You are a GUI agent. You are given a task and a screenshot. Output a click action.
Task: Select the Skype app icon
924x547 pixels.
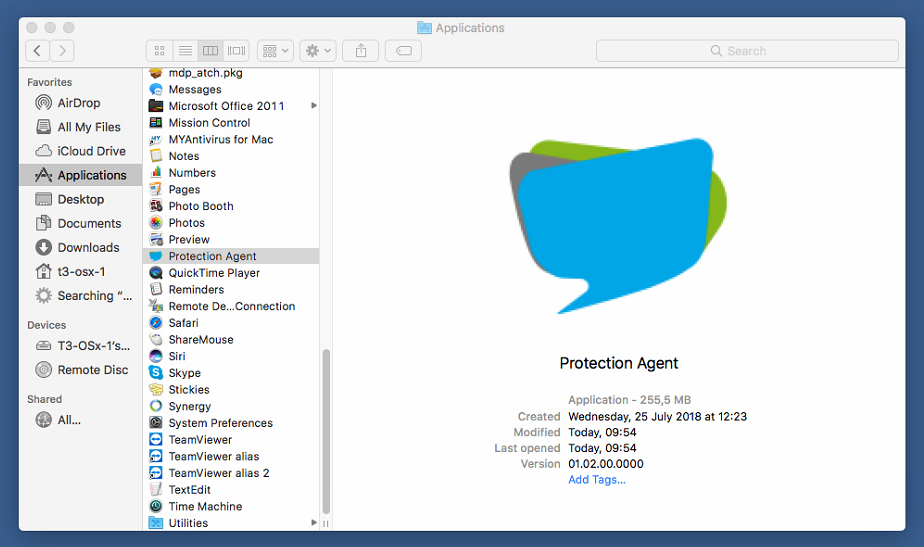(156, 373)
